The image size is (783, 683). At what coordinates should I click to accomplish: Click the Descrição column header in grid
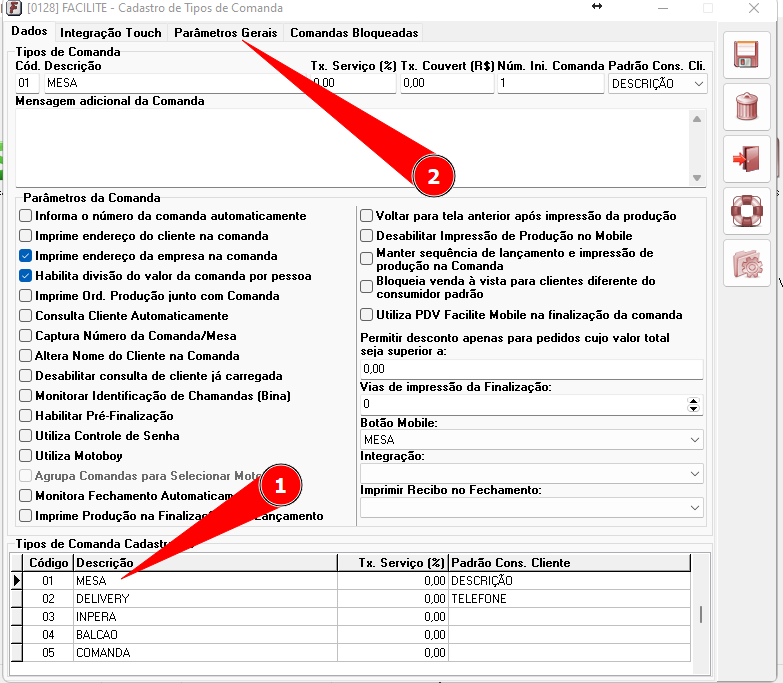(x=205, y=563)
